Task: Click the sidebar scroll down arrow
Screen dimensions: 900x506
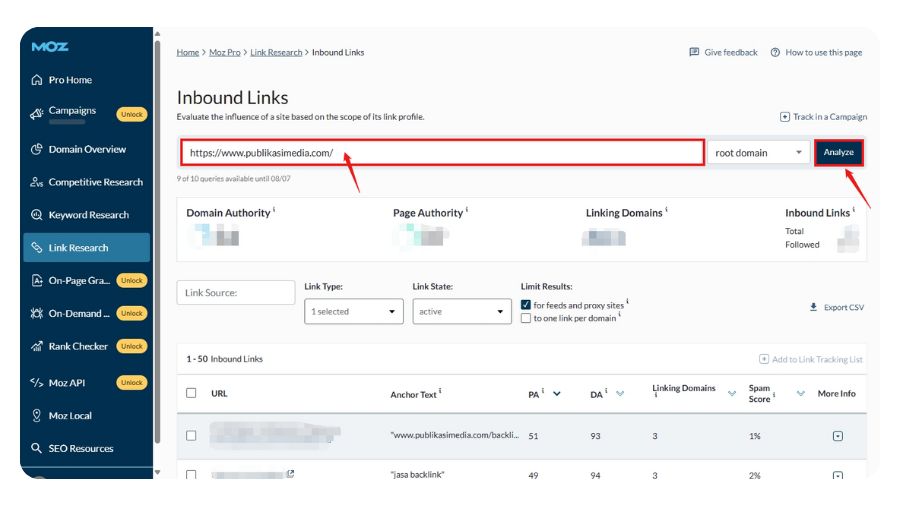Action: 157,473
